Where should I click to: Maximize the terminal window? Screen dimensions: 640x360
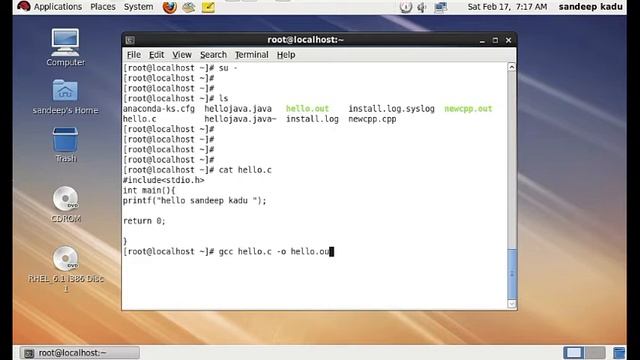pos(495,40)
